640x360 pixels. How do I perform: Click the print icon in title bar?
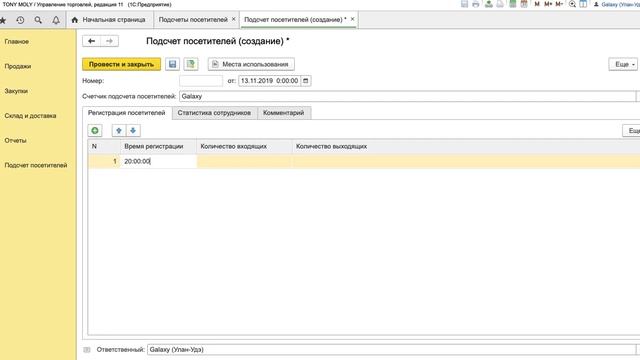click(476, 4)
